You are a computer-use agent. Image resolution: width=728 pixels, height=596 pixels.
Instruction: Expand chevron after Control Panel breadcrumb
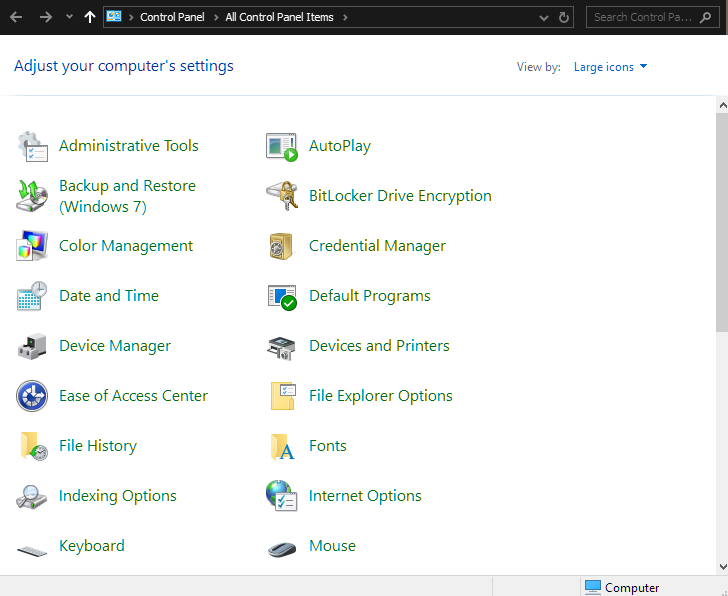click(216, 18)
